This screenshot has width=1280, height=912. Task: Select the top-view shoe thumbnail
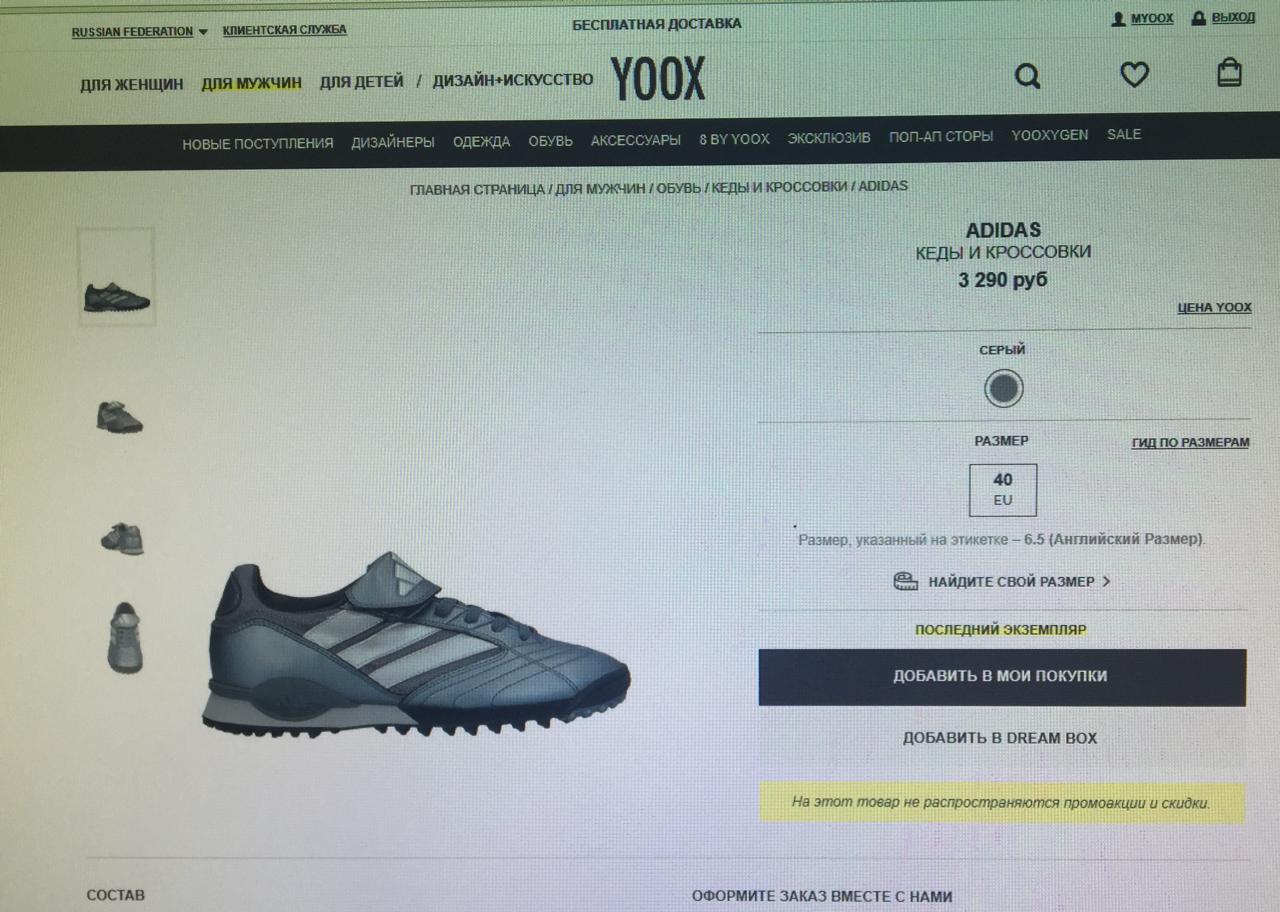(x=125, y=638)
